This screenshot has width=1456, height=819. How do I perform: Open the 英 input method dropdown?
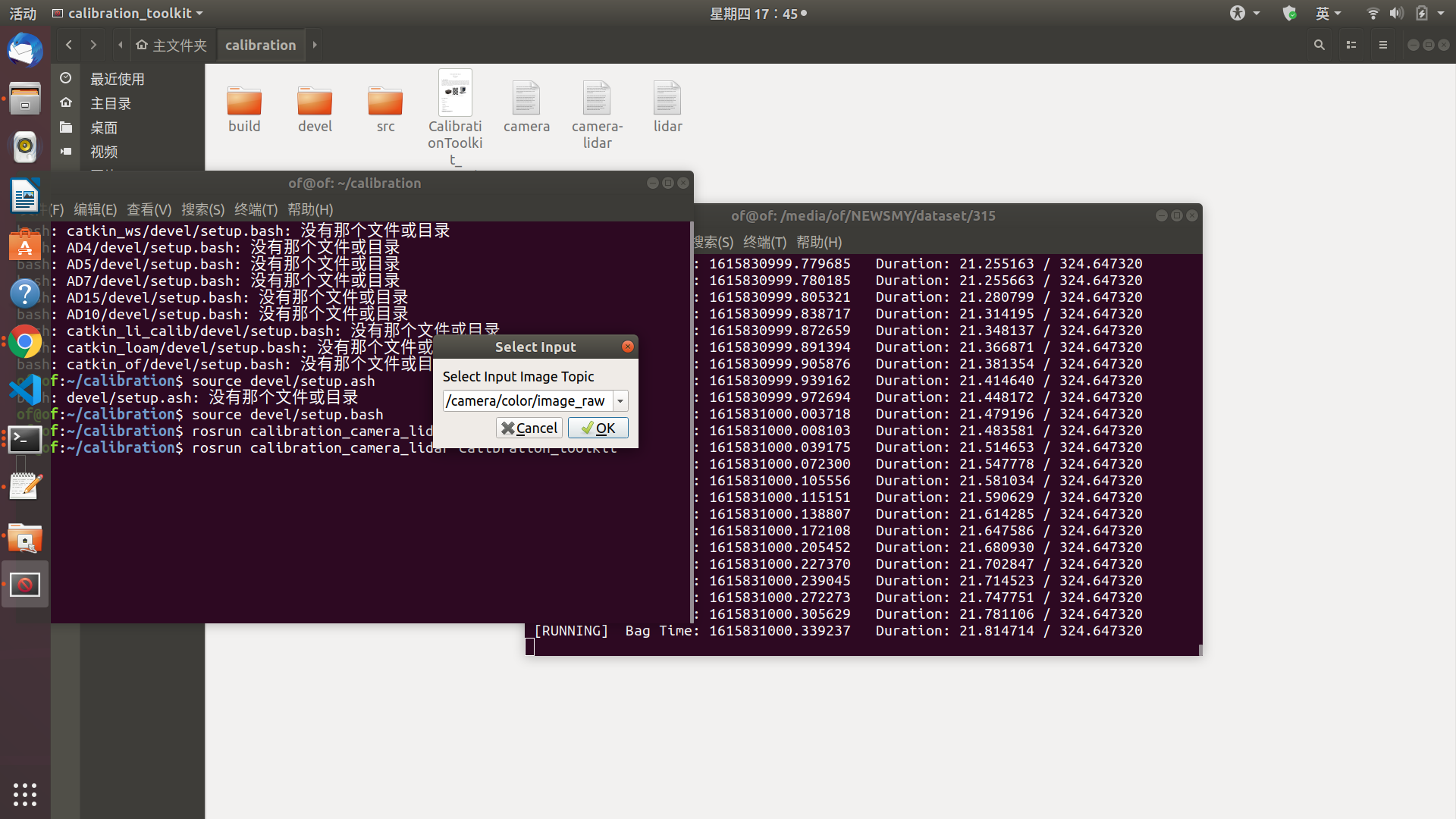click(1329, 13)
